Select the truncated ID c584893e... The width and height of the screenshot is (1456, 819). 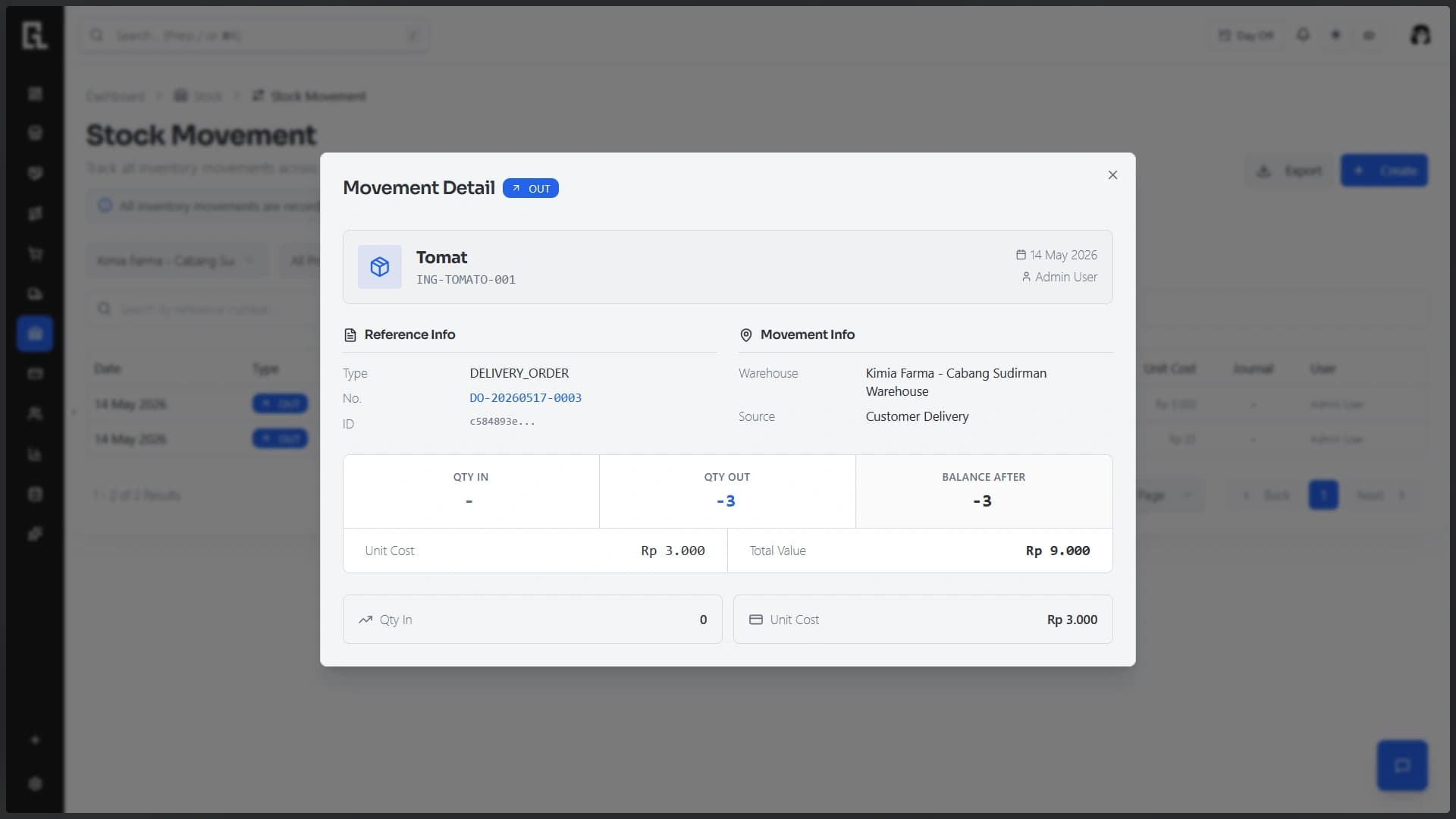click(x=502, y=422)
